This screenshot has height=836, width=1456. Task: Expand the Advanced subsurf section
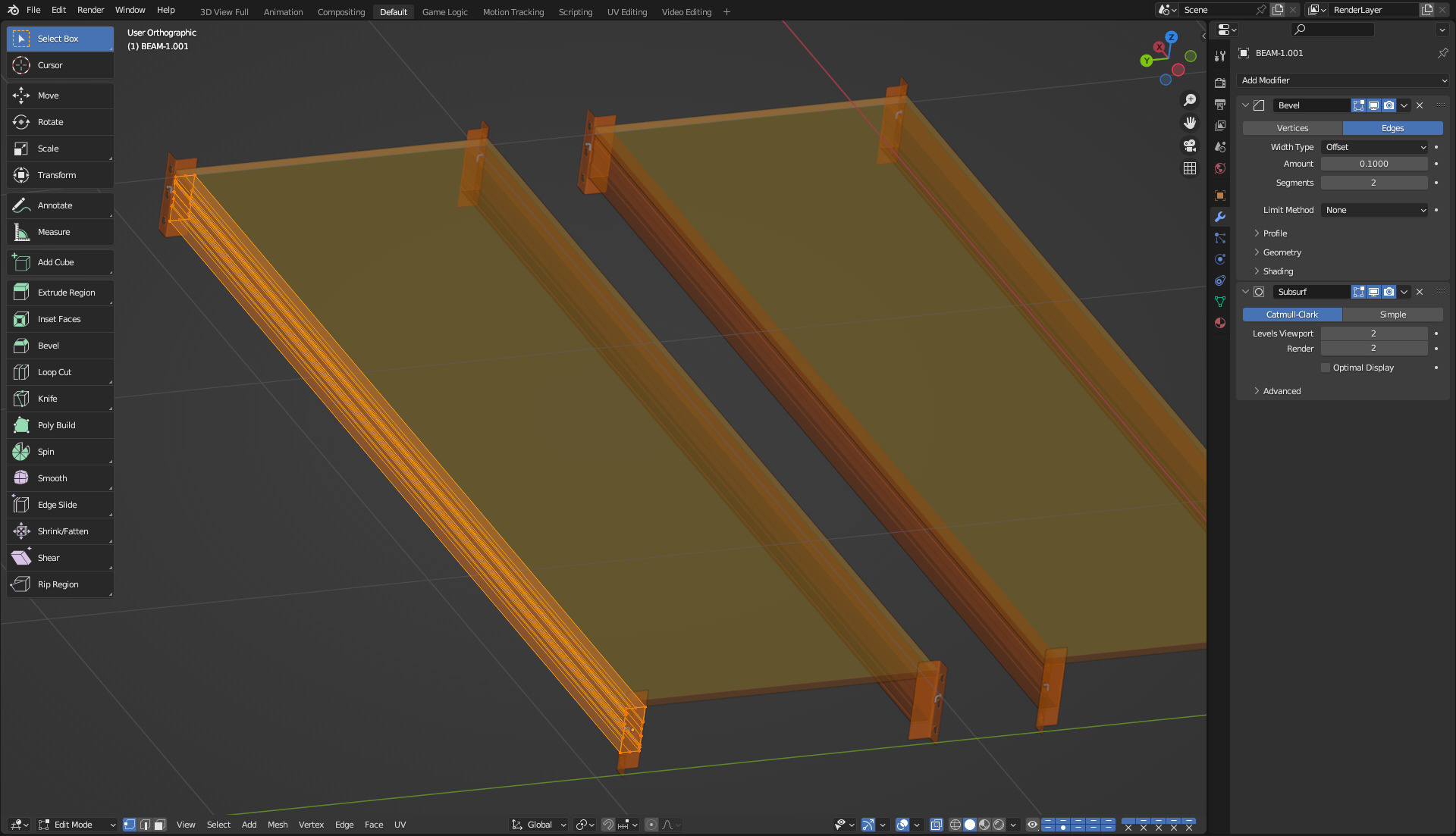pos(1281,391)
